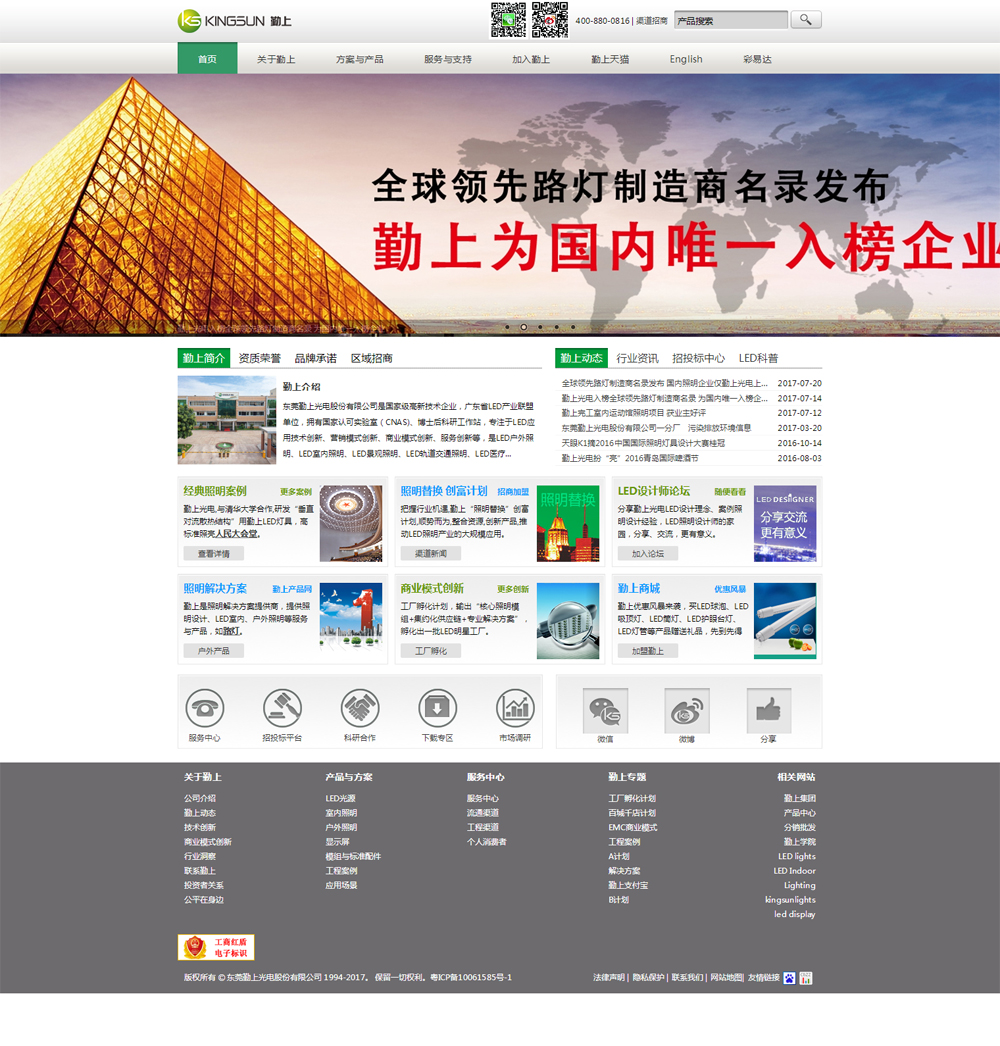Select the 行业资讯 news tab

(x=637, y=358)
